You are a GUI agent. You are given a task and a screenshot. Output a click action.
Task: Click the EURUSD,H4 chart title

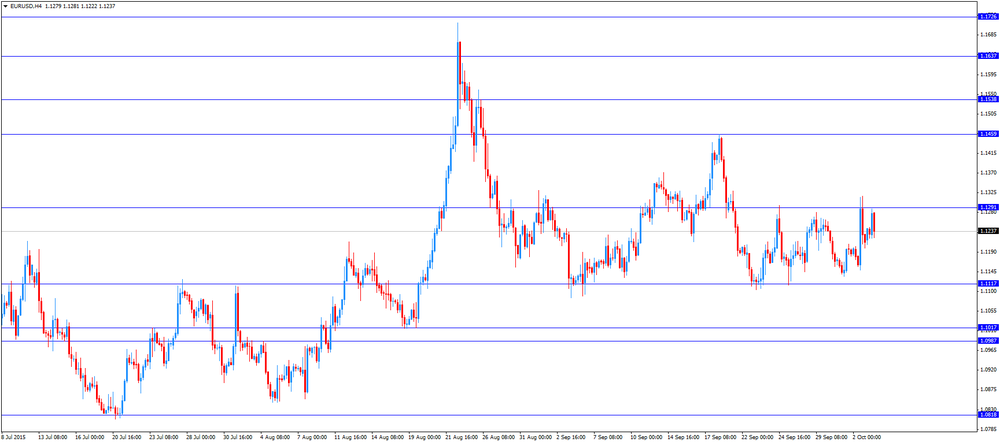point(26,6)
